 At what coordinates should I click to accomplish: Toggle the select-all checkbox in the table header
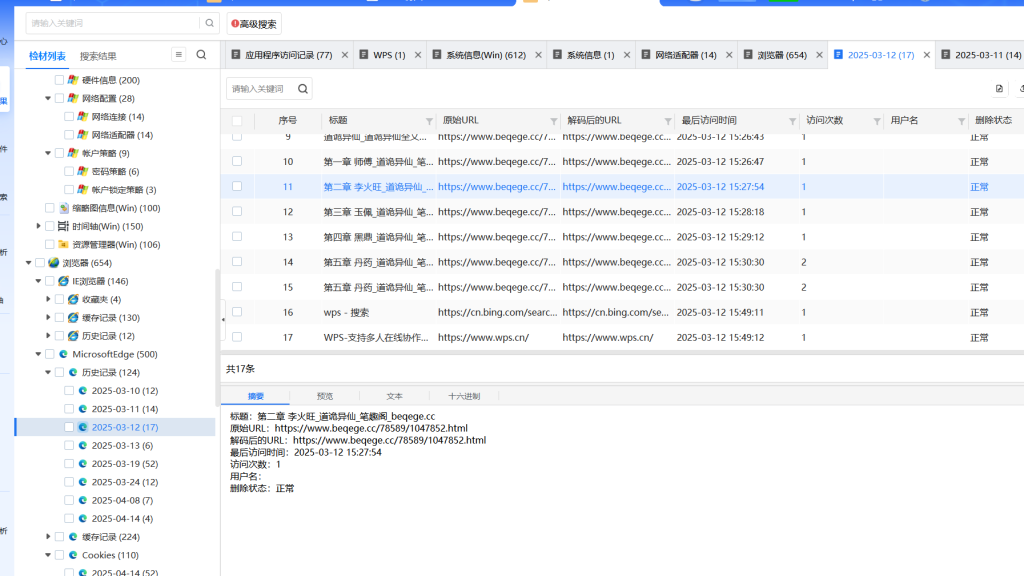click(x=237, y=121)
